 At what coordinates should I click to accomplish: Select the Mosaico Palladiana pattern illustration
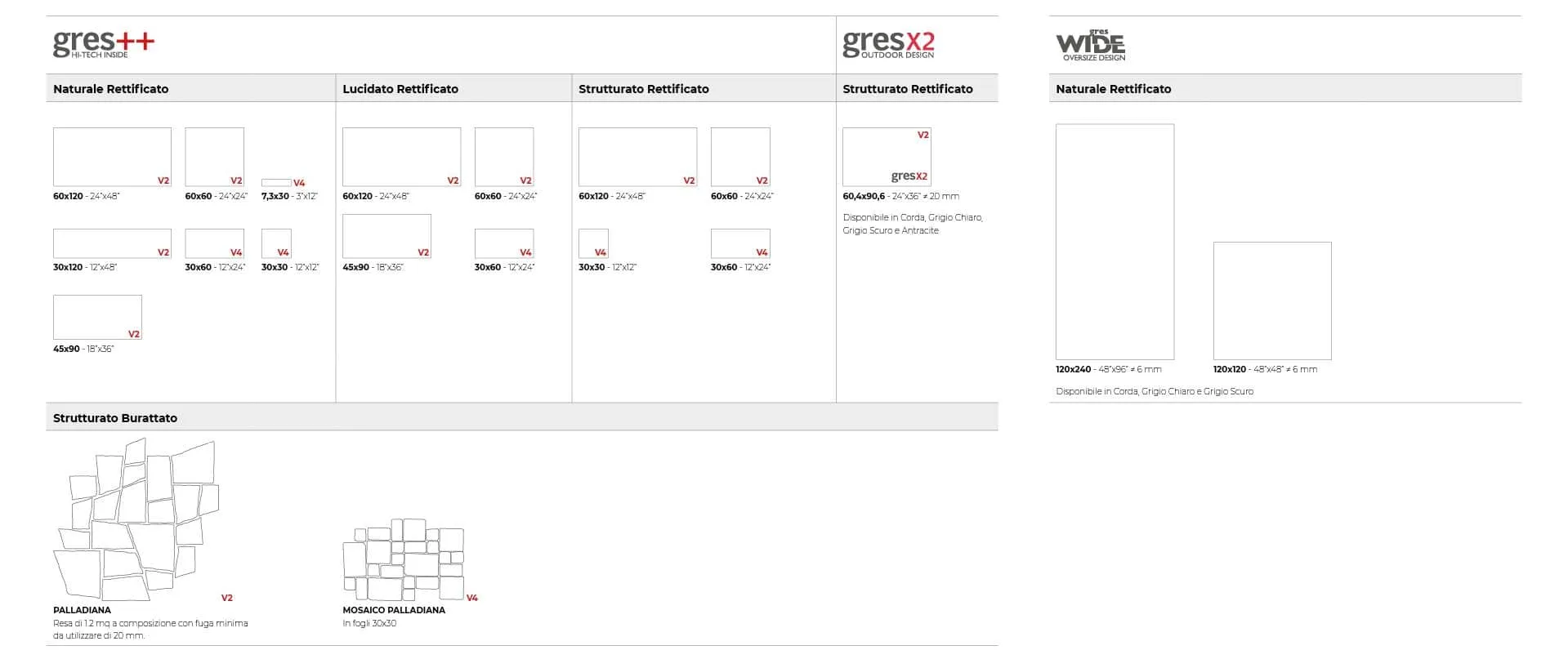click(404, 559)
